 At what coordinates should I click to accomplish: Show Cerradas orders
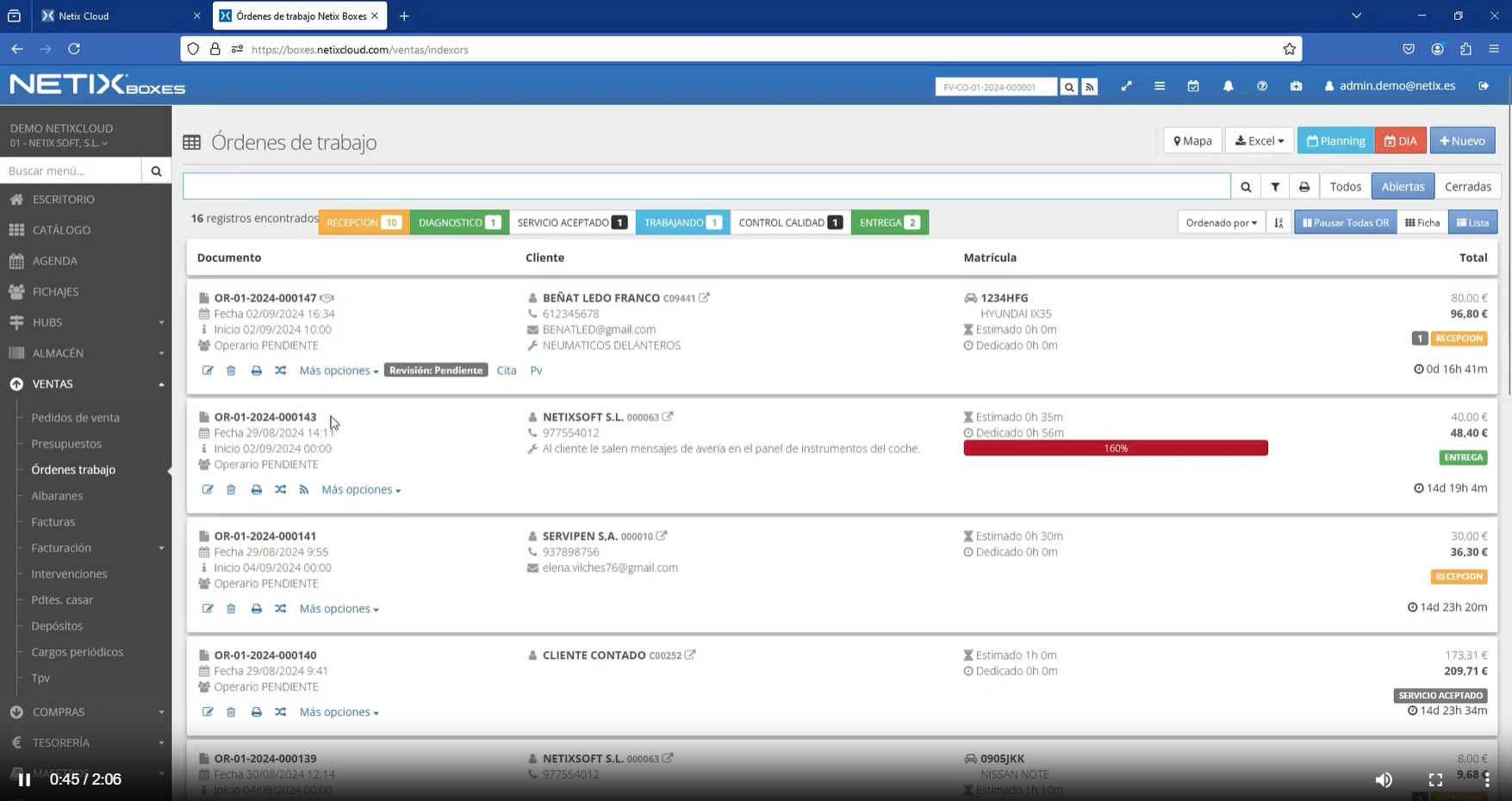pyautogui.click(x=1467, y=187)
